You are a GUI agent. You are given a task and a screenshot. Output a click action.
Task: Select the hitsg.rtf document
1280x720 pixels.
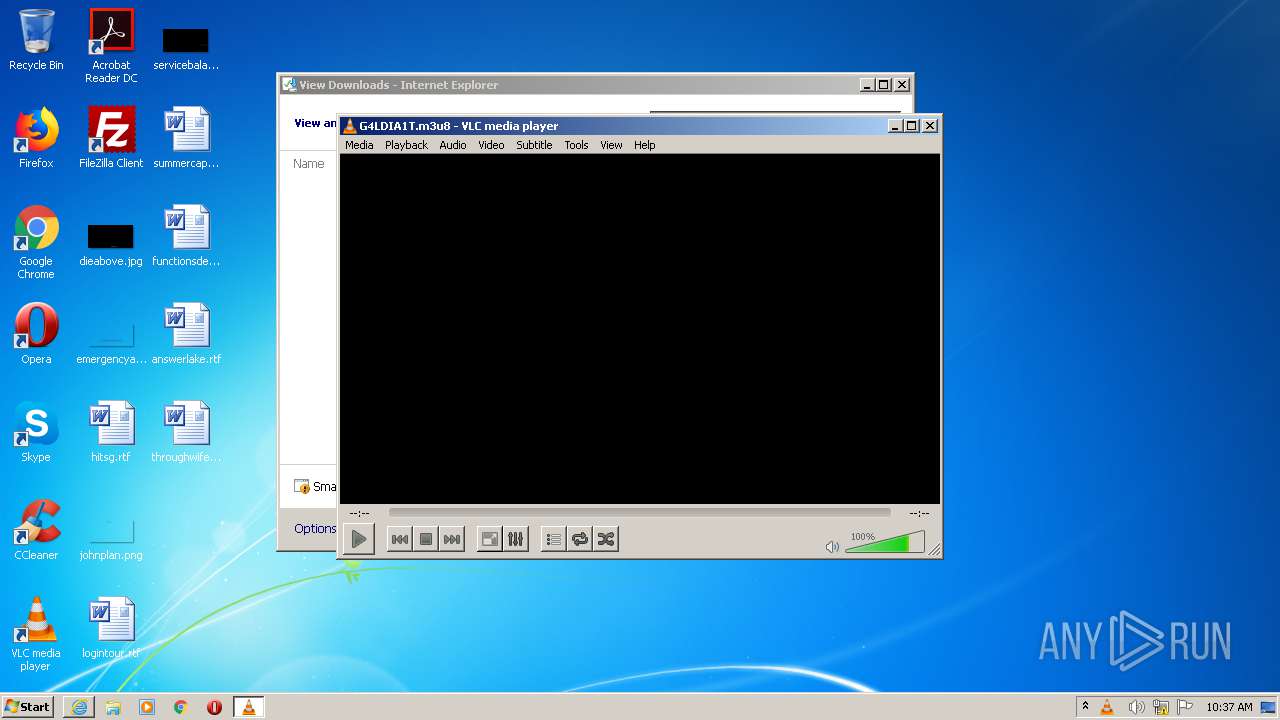(111, 432)
